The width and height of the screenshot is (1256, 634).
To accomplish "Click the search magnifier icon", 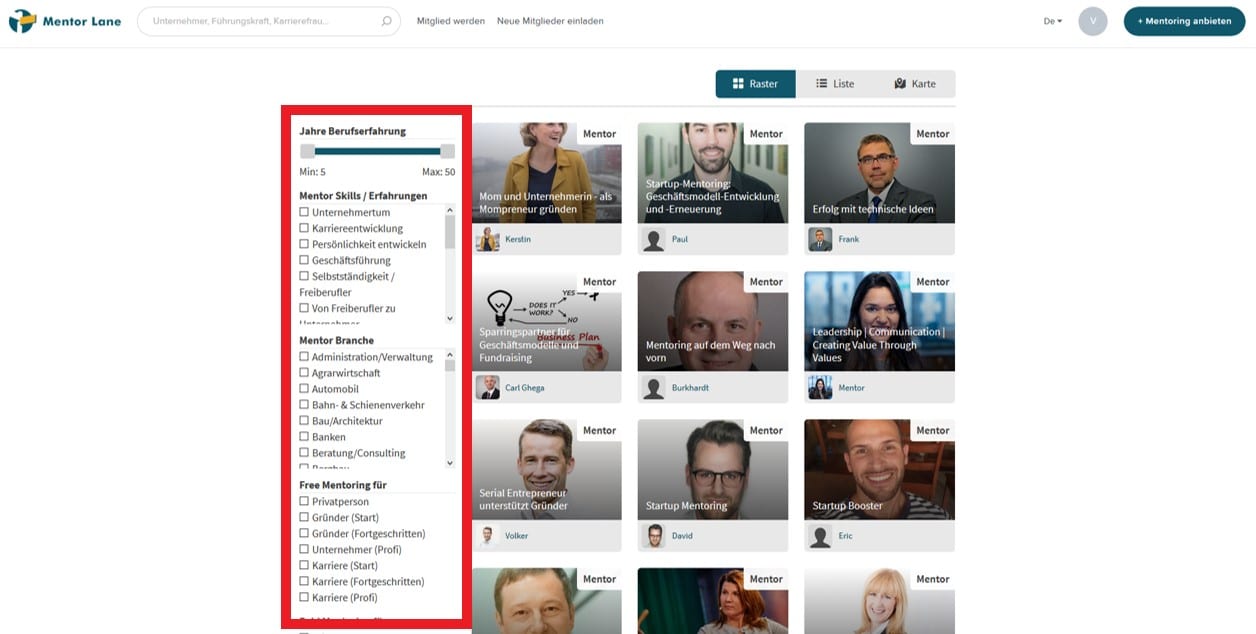I will [x=386, y=21].
